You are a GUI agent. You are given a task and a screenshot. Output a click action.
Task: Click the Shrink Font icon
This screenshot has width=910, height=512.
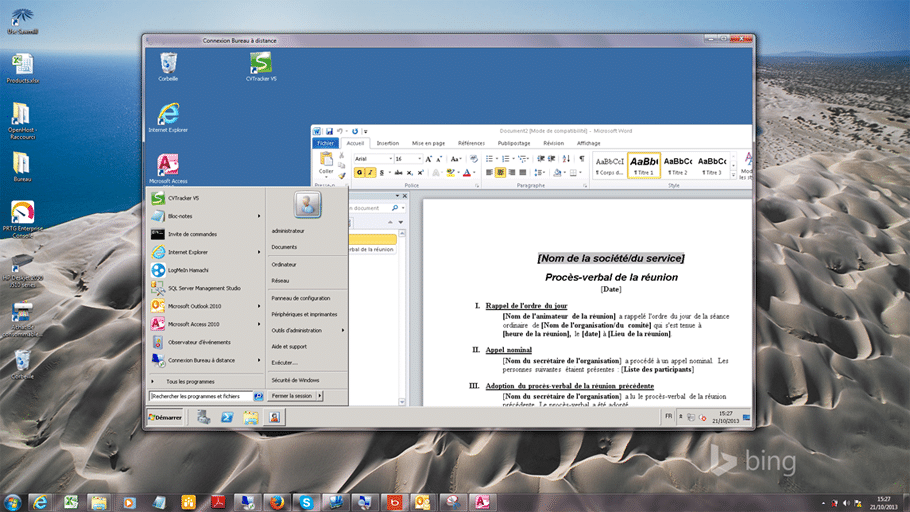click(x=439, y=158)
